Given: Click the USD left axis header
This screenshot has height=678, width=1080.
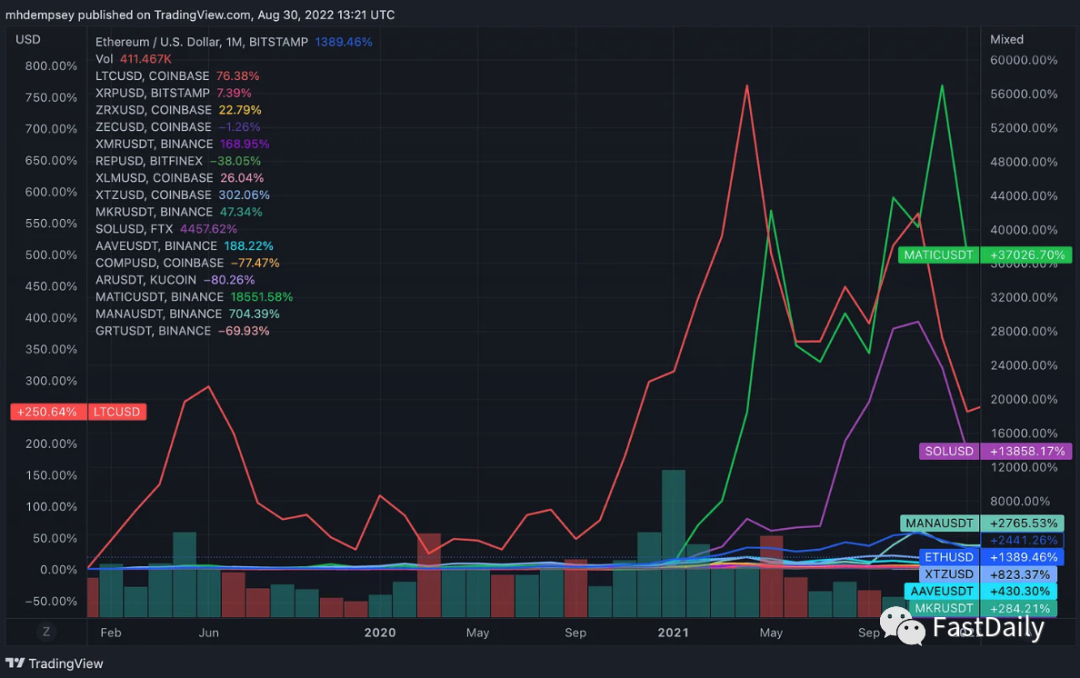Looking at the screenshot, I should click(x=28, y=39).
